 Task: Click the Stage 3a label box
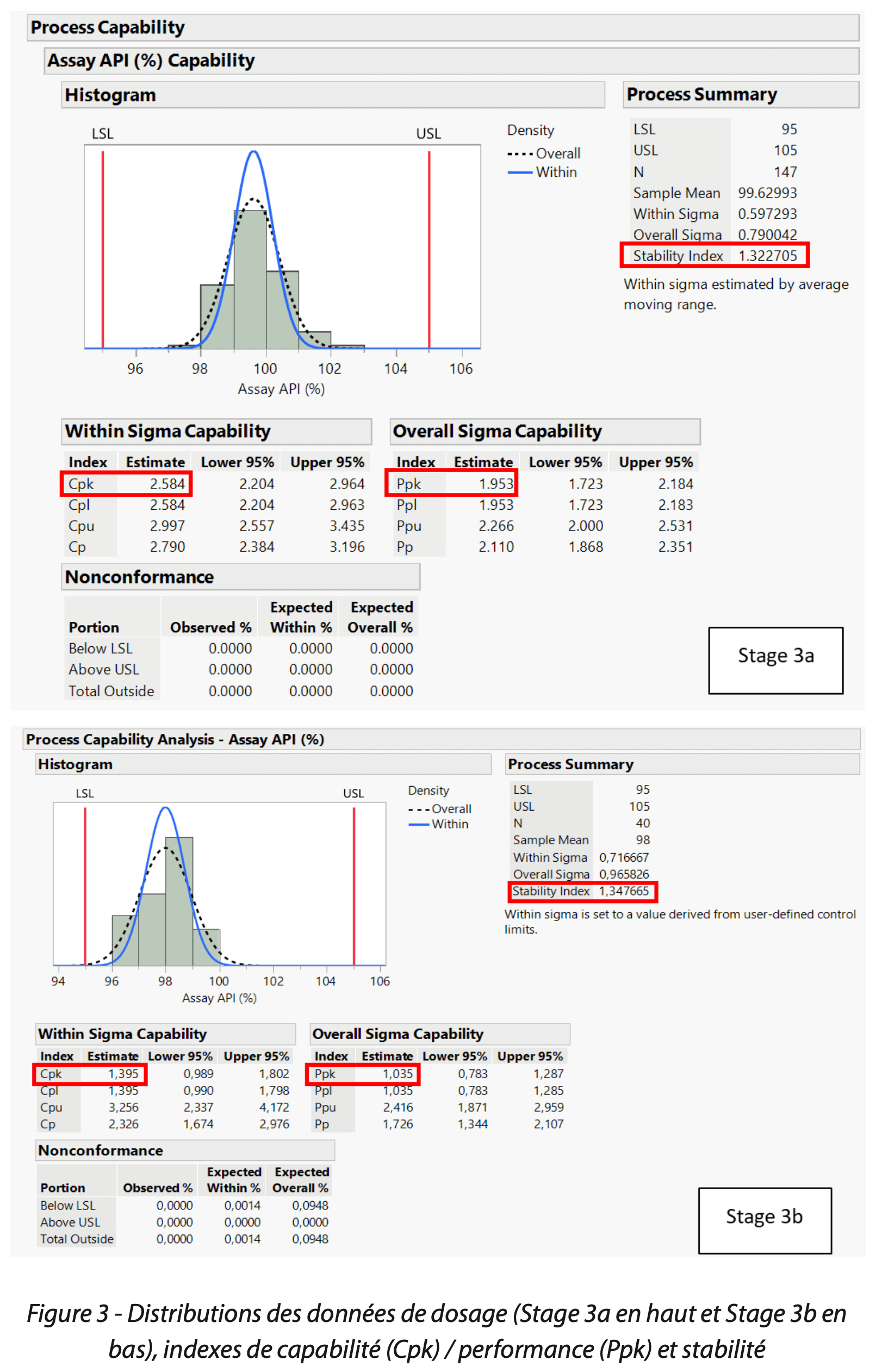tap(775, 660)
